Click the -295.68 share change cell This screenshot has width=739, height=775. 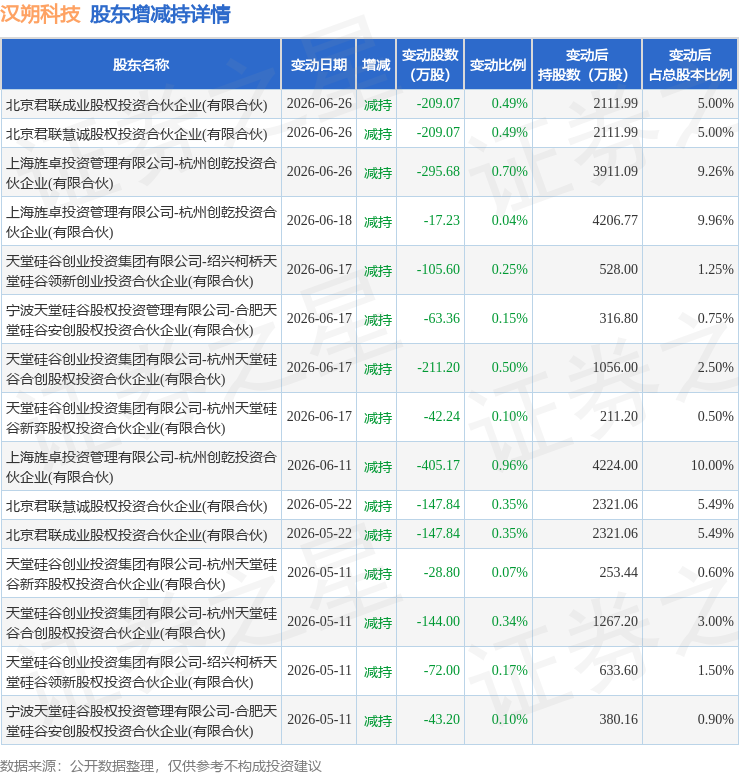tap(438, 172)
